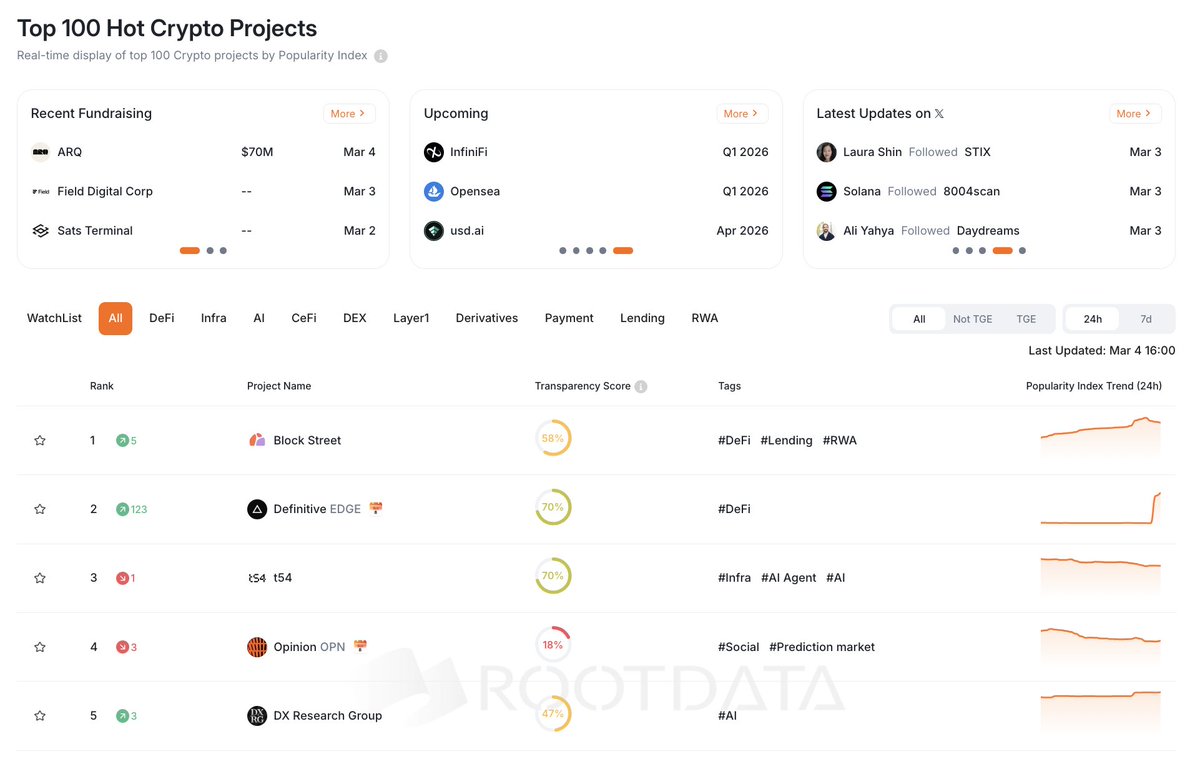Star Definitive to add to watchlist
The image size is (1200, 759).
[40, 509]
